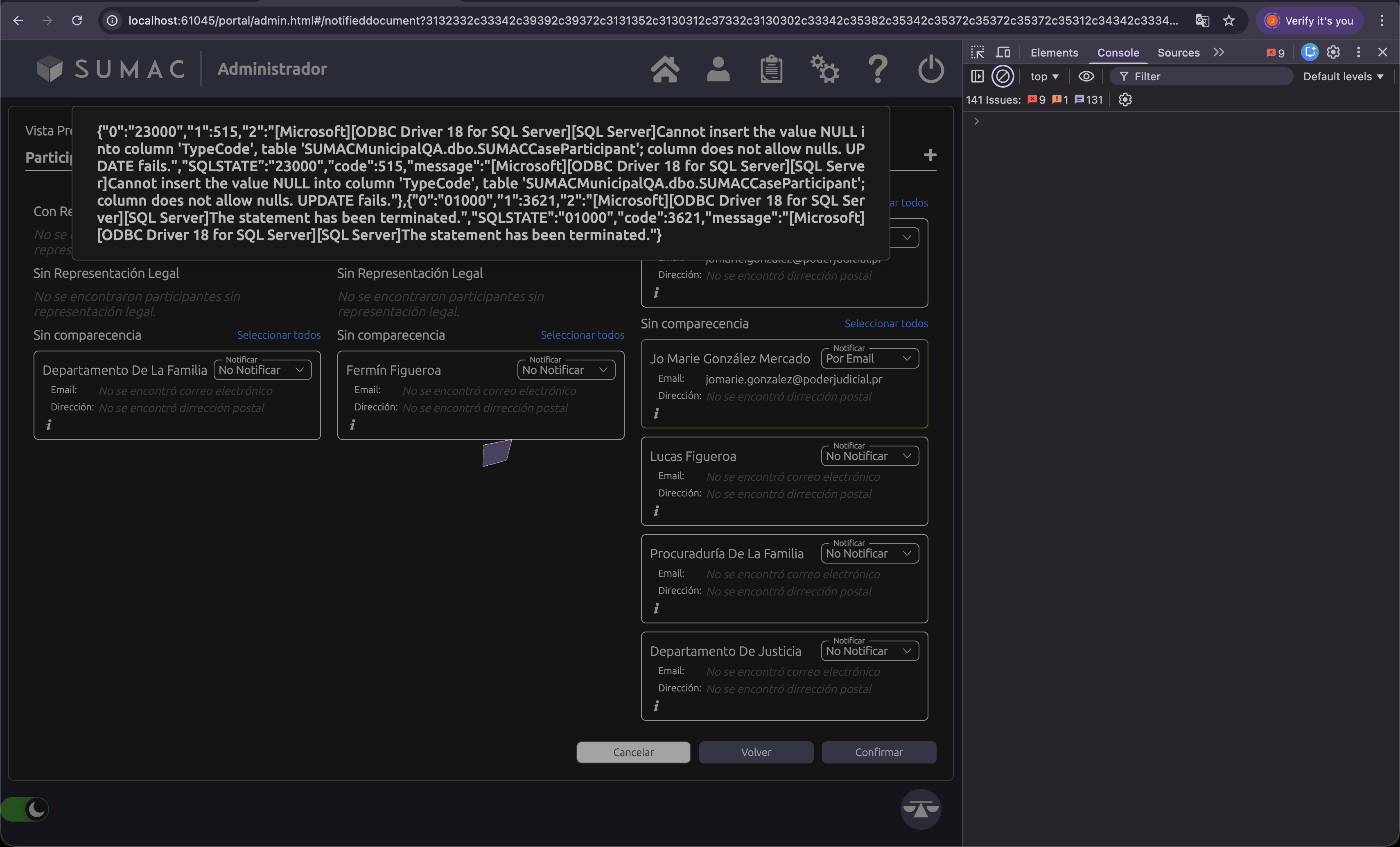
Task: Open the user profile icon
Action: tap(718, 69)
